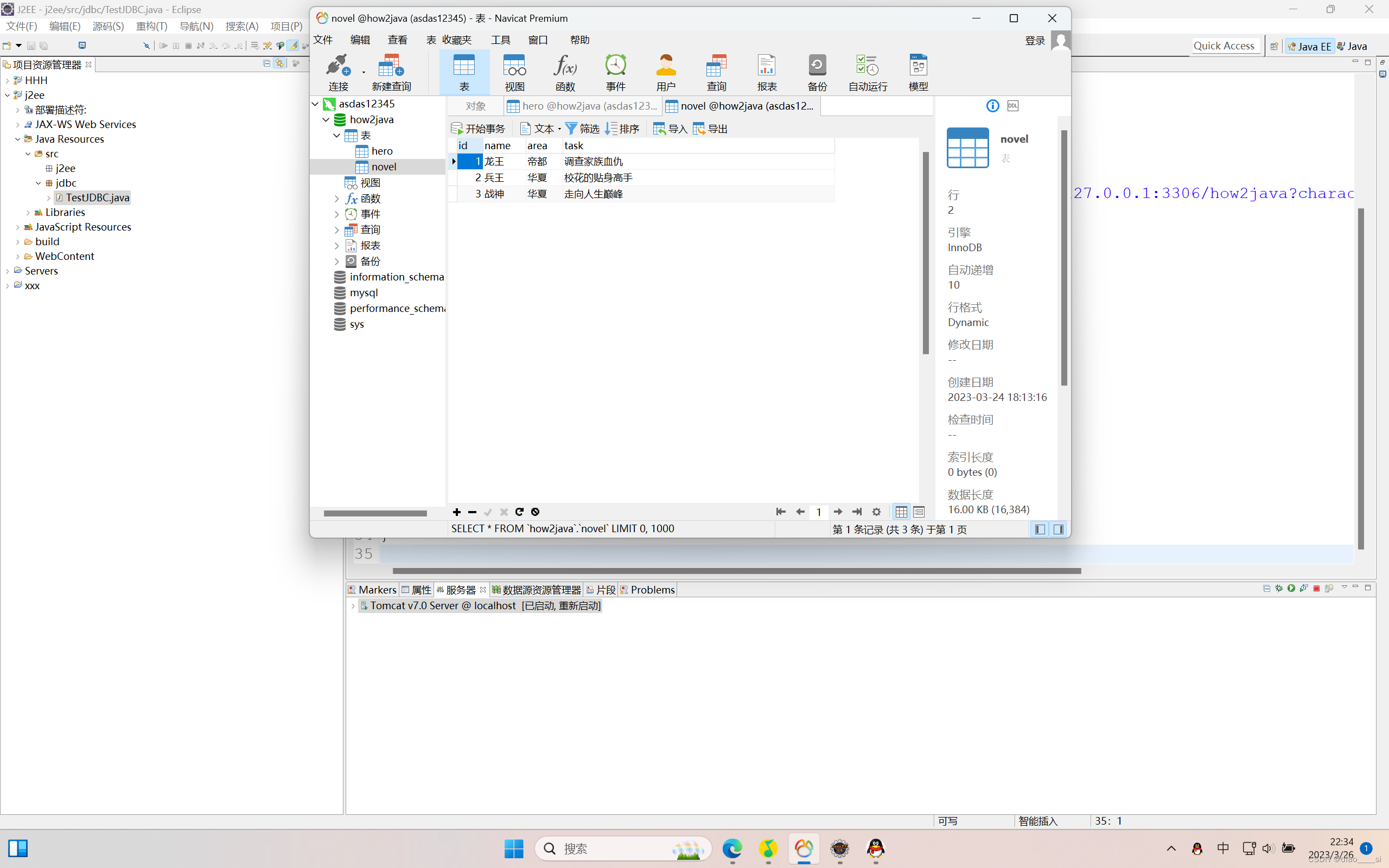Click the 筛选 filter button
This screenshot has height=868, width=1389.
[582, 129]
